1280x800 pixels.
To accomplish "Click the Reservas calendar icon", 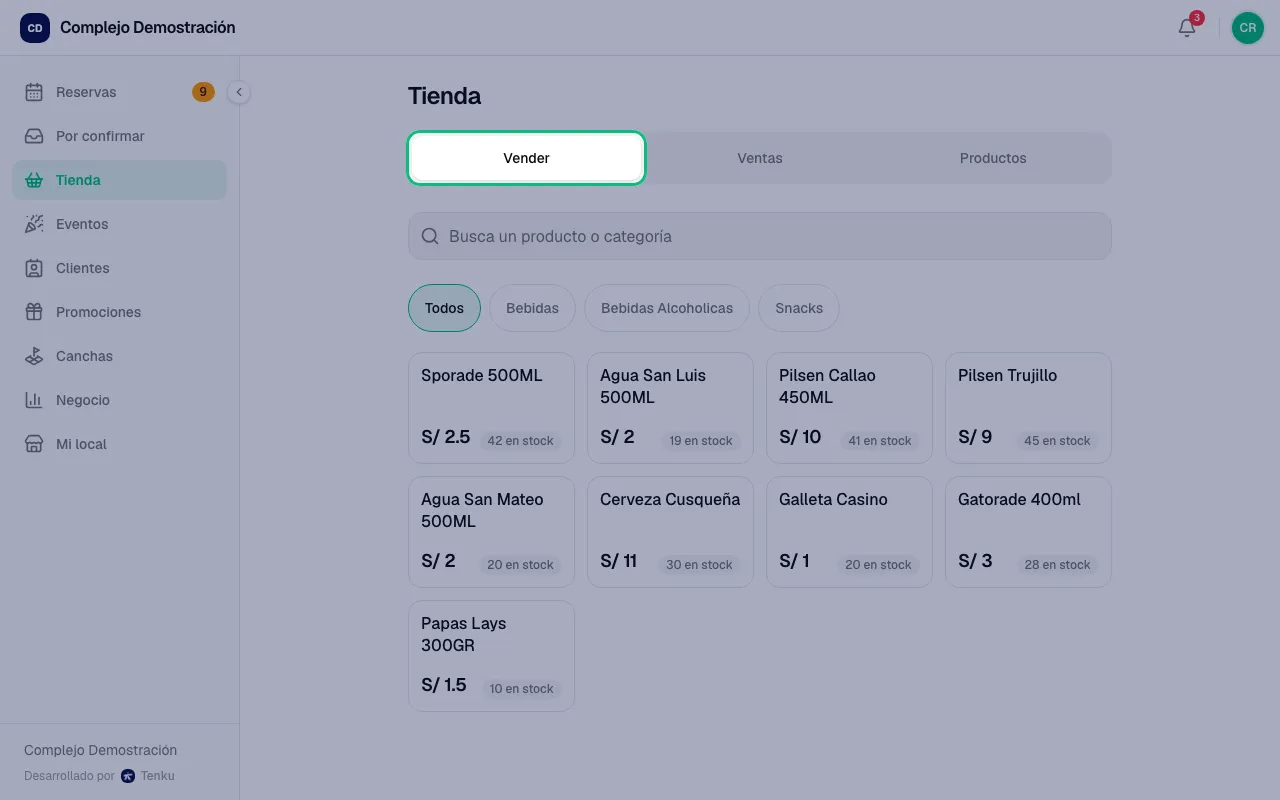I will [x=34, y=92].
